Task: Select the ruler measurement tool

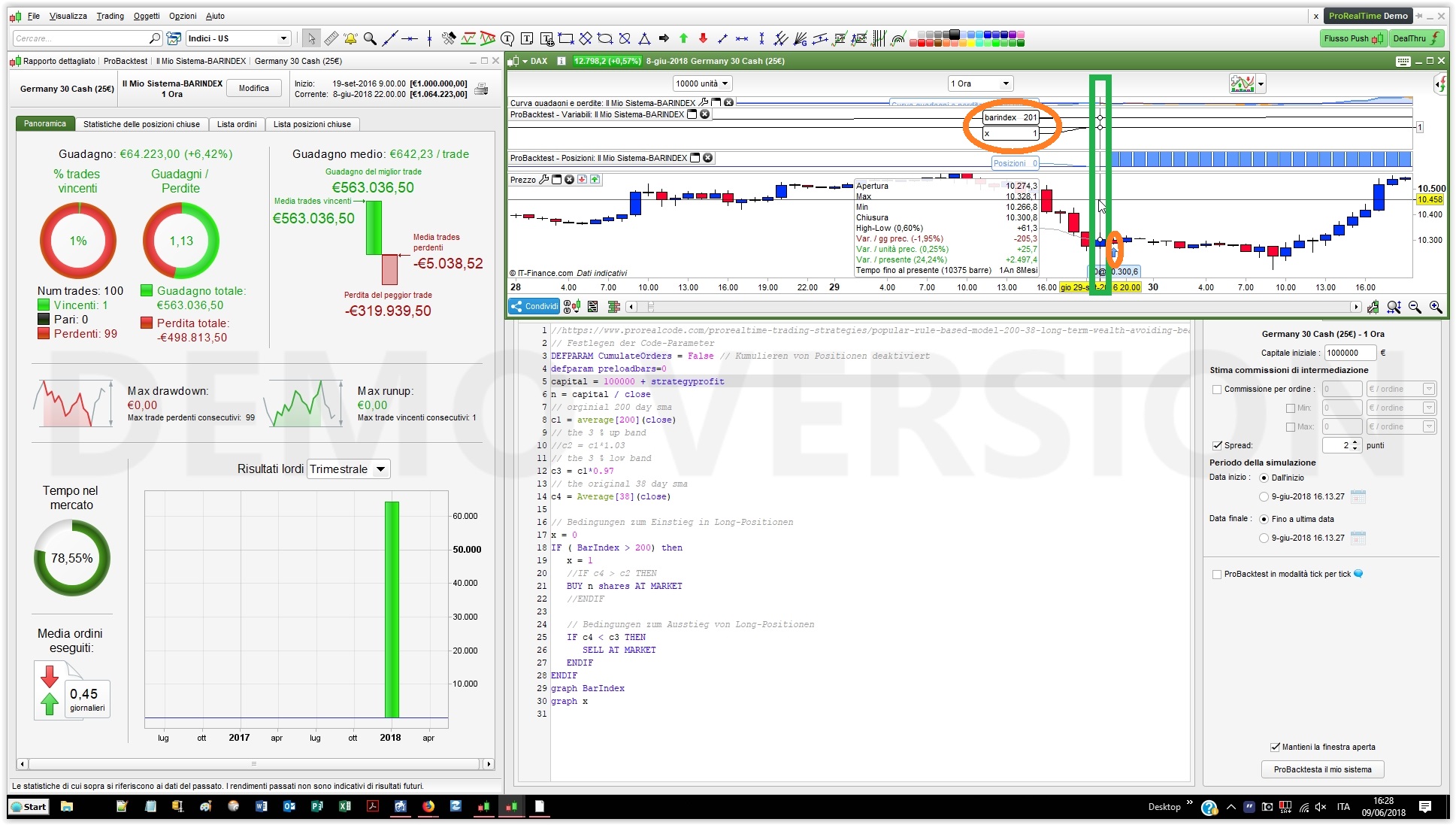Action: pos(331,38)
